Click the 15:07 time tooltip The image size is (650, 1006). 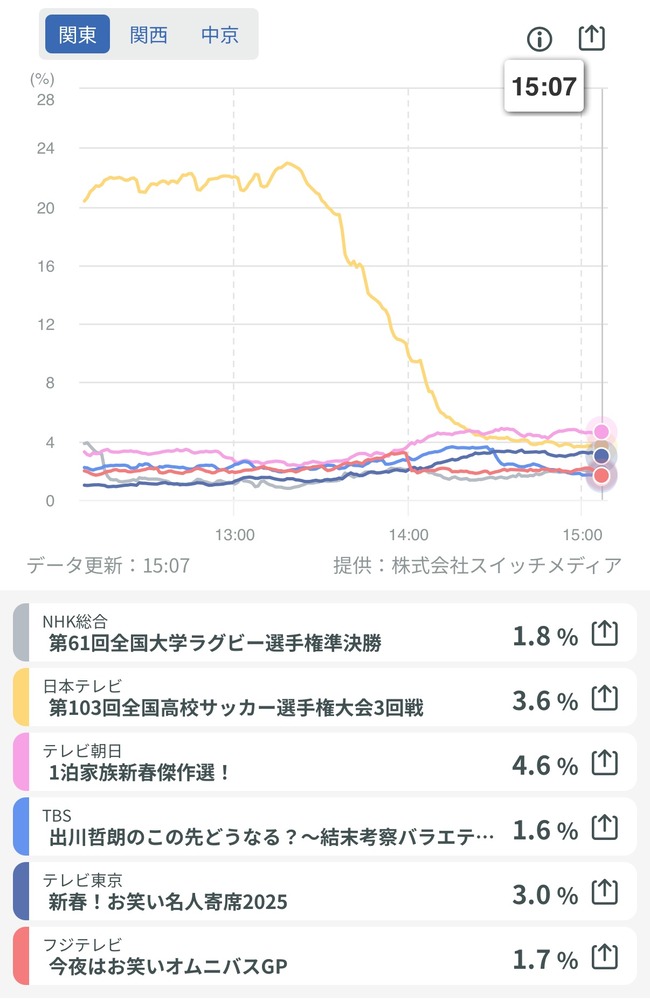544,86
